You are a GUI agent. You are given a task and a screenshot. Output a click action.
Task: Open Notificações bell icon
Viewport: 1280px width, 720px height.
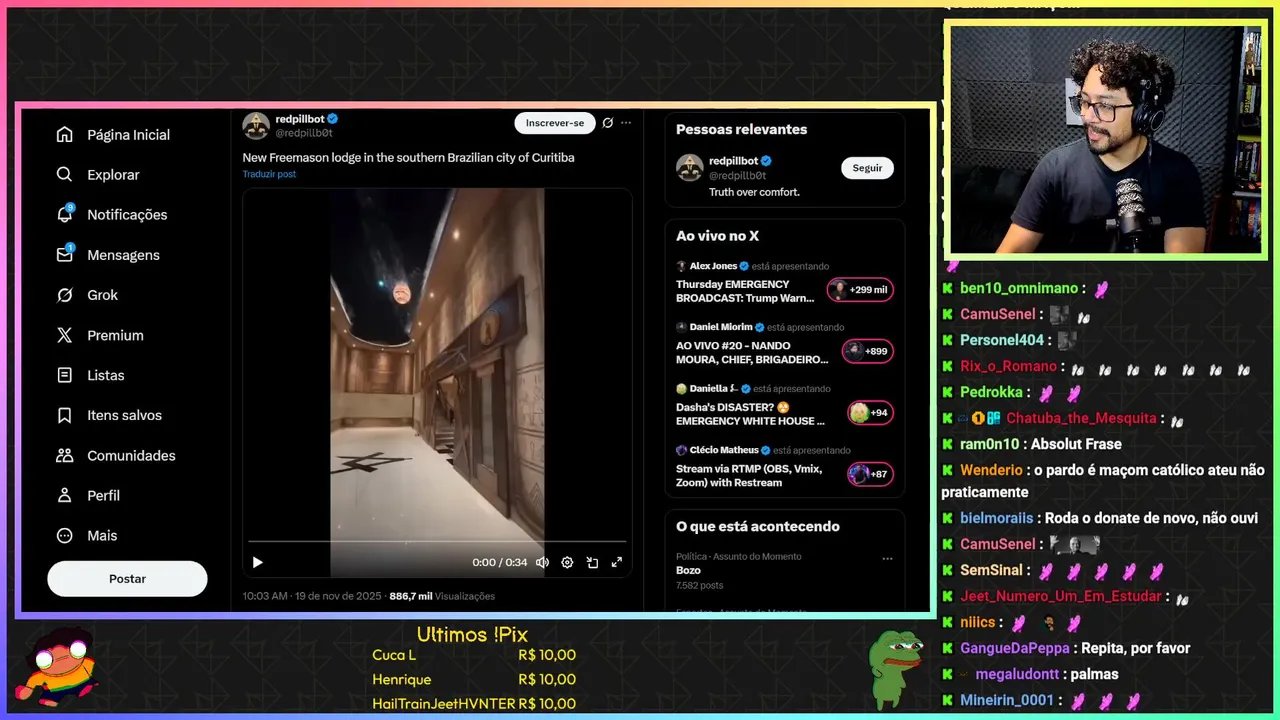point(65,214)
